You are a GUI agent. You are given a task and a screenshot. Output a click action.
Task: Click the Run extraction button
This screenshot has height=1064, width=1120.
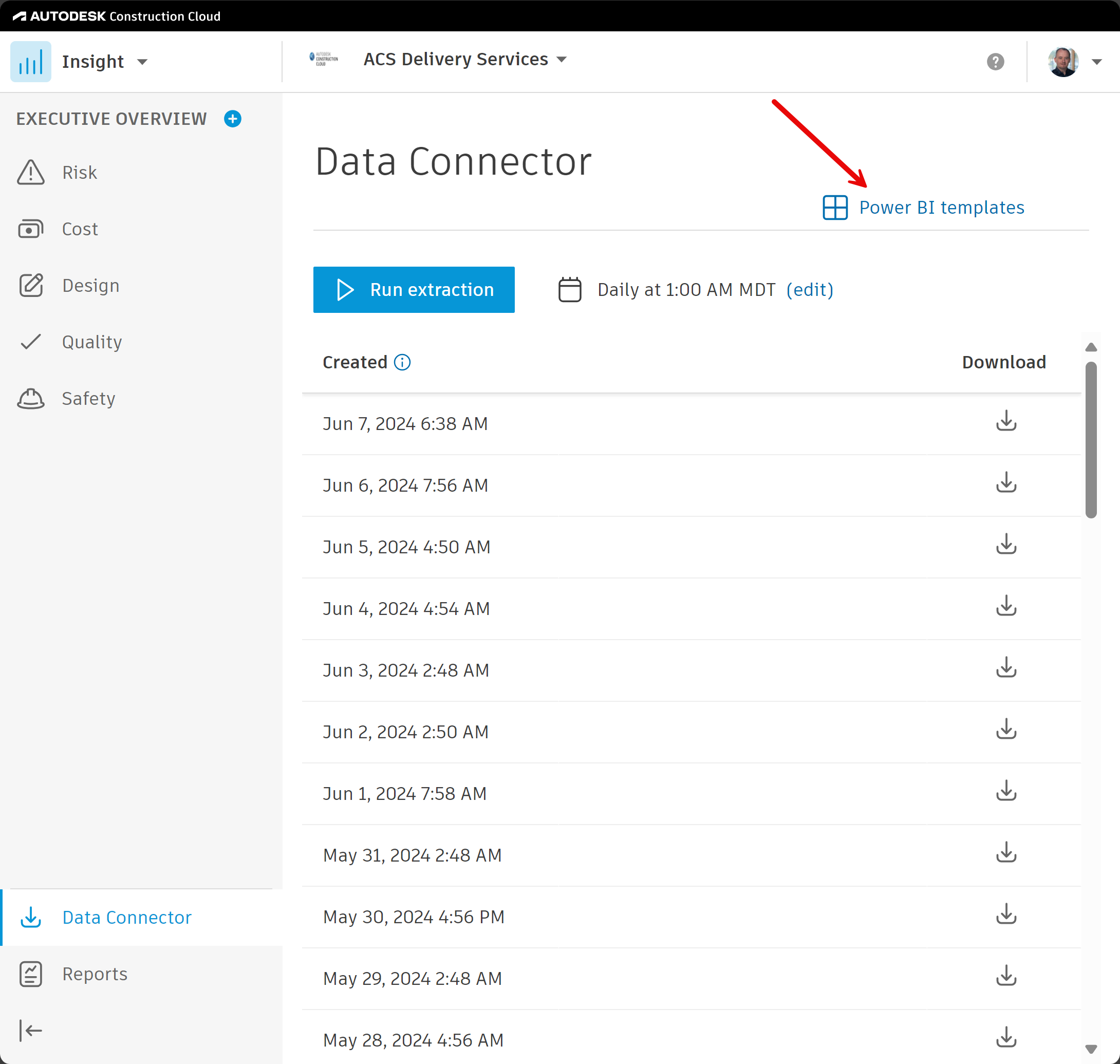coord(414,289)
